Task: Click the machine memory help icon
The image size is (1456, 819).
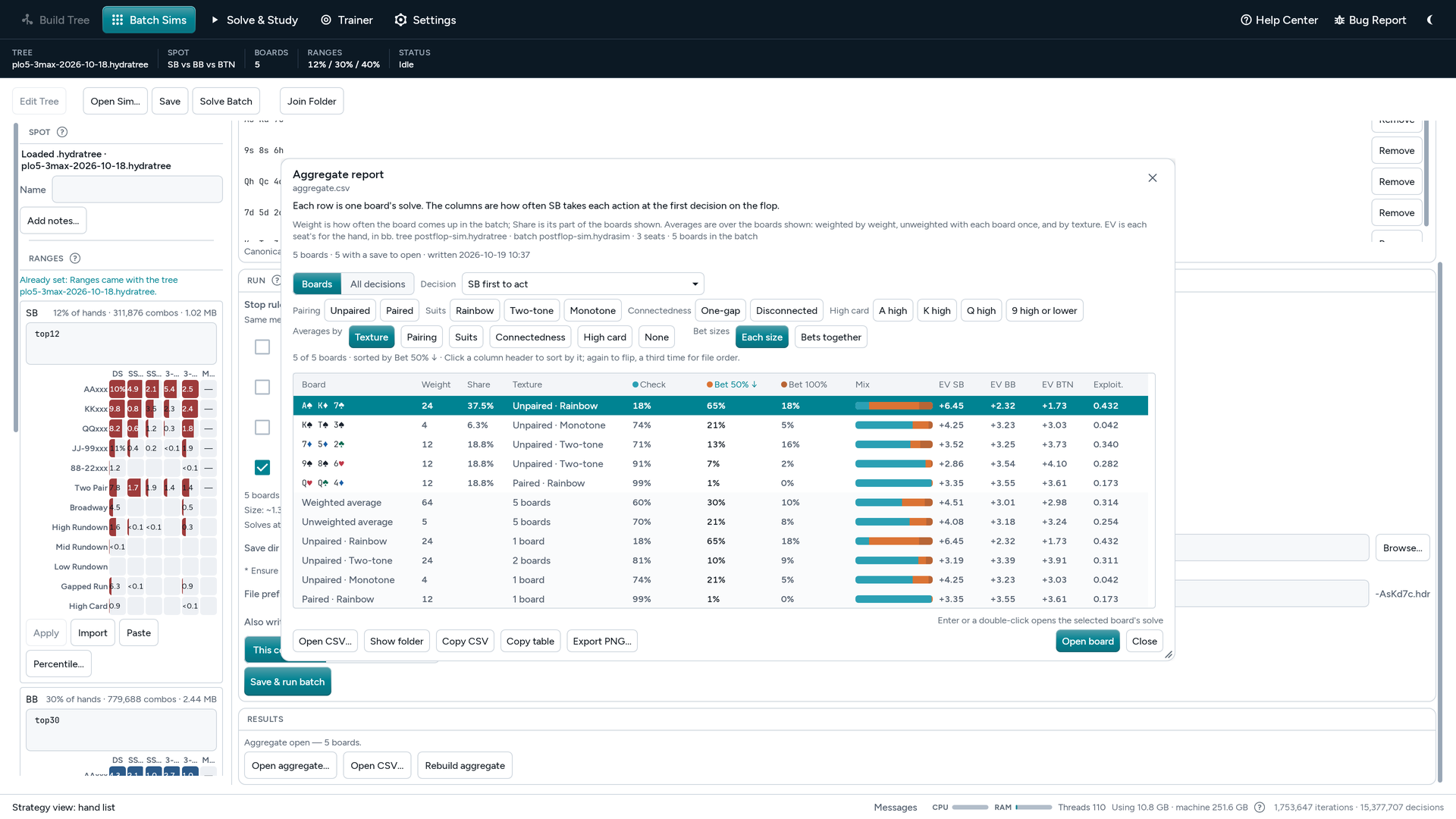Action: click(x=1260, y=808)
